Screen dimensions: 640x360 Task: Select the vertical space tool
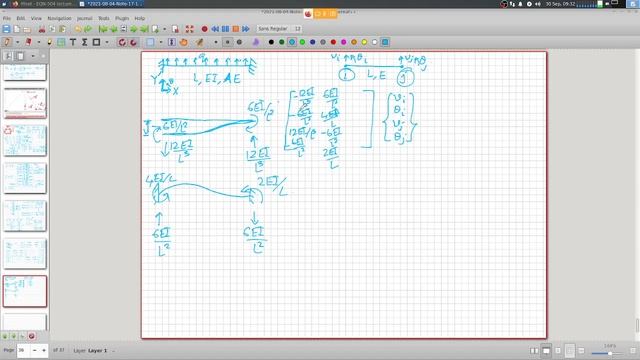click(172, 42)
